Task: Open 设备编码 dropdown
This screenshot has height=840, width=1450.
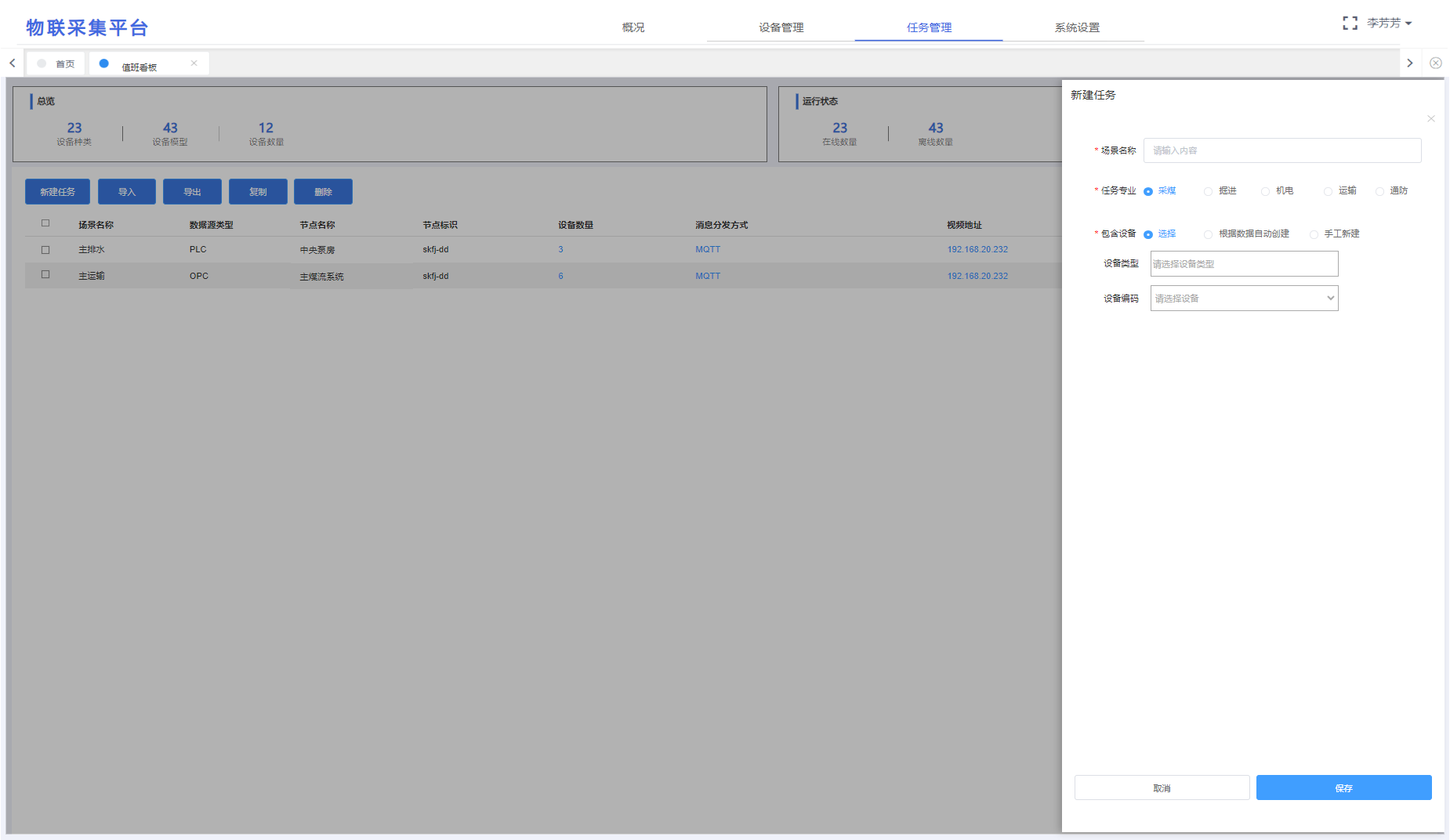Action: click(1244, 299)
